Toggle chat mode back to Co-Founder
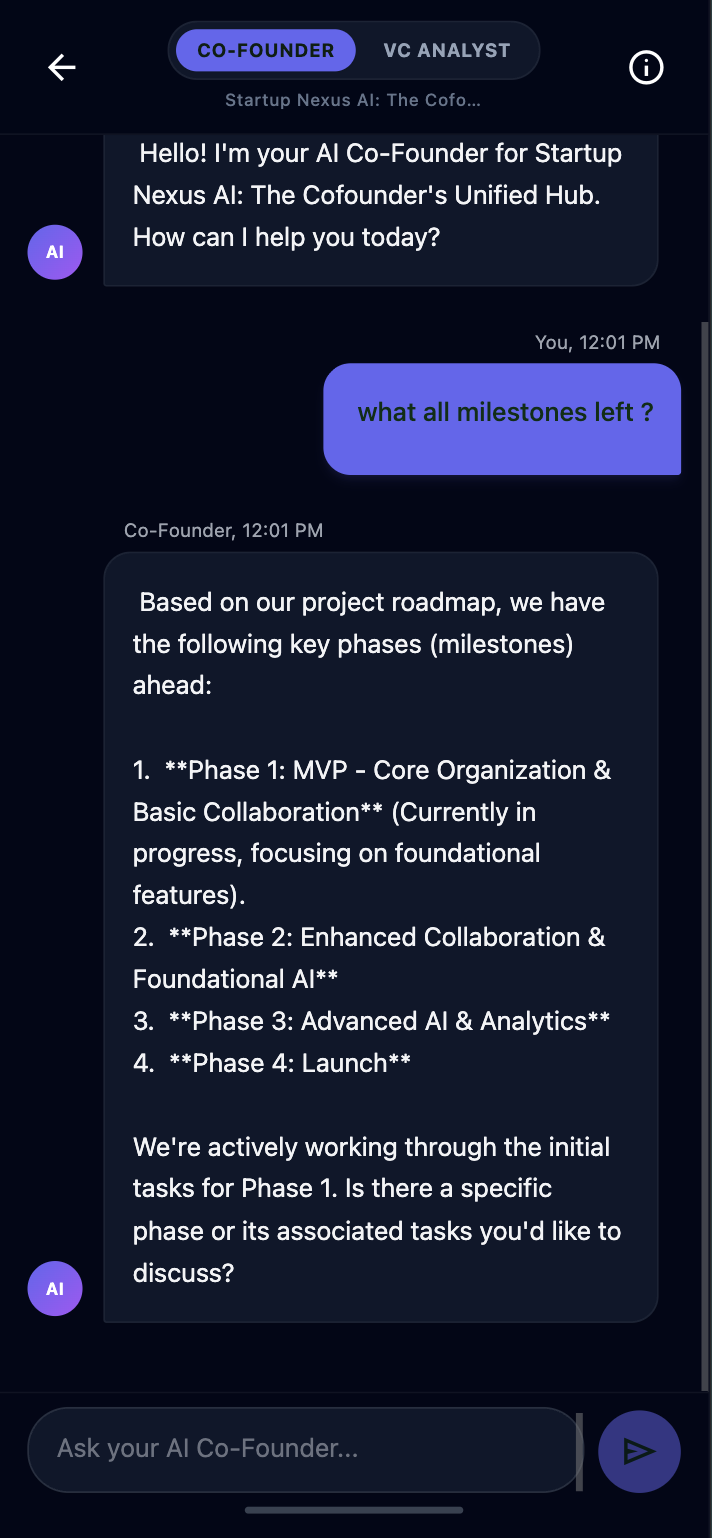 (x=265, y=50)
